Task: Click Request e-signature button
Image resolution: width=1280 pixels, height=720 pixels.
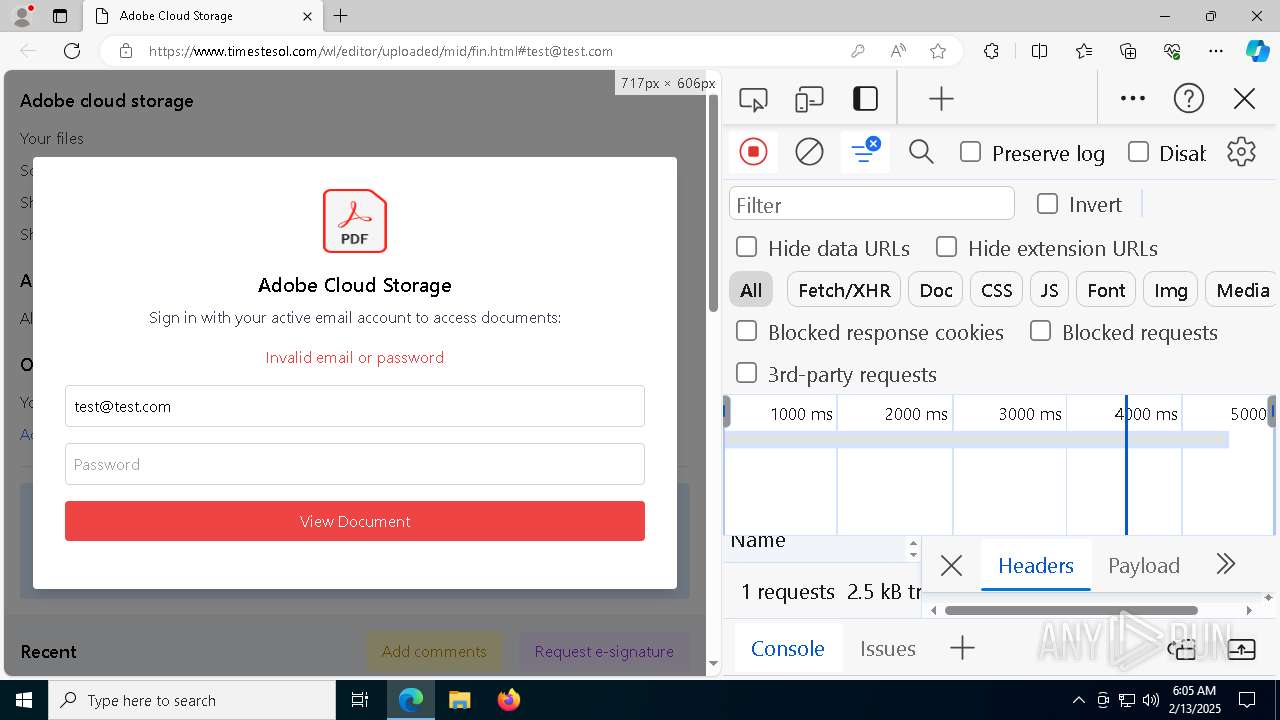Action: [604, 651]
